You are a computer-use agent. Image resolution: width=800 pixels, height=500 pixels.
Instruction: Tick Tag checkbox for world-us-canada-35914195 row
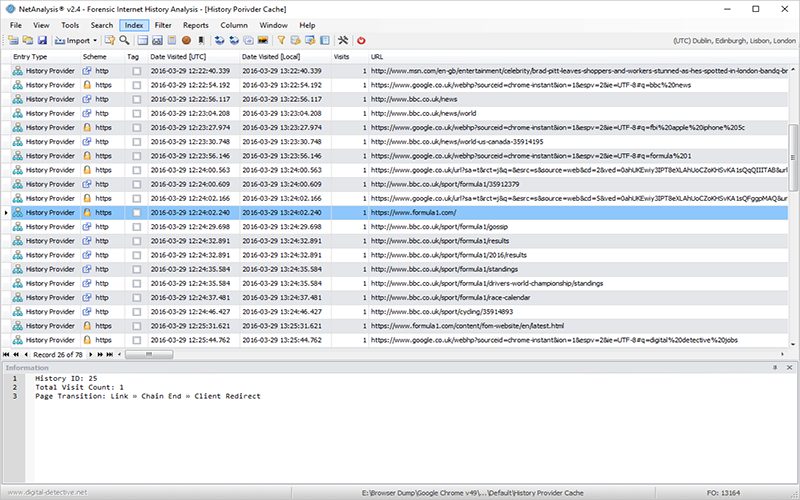[x=136, y=142]
